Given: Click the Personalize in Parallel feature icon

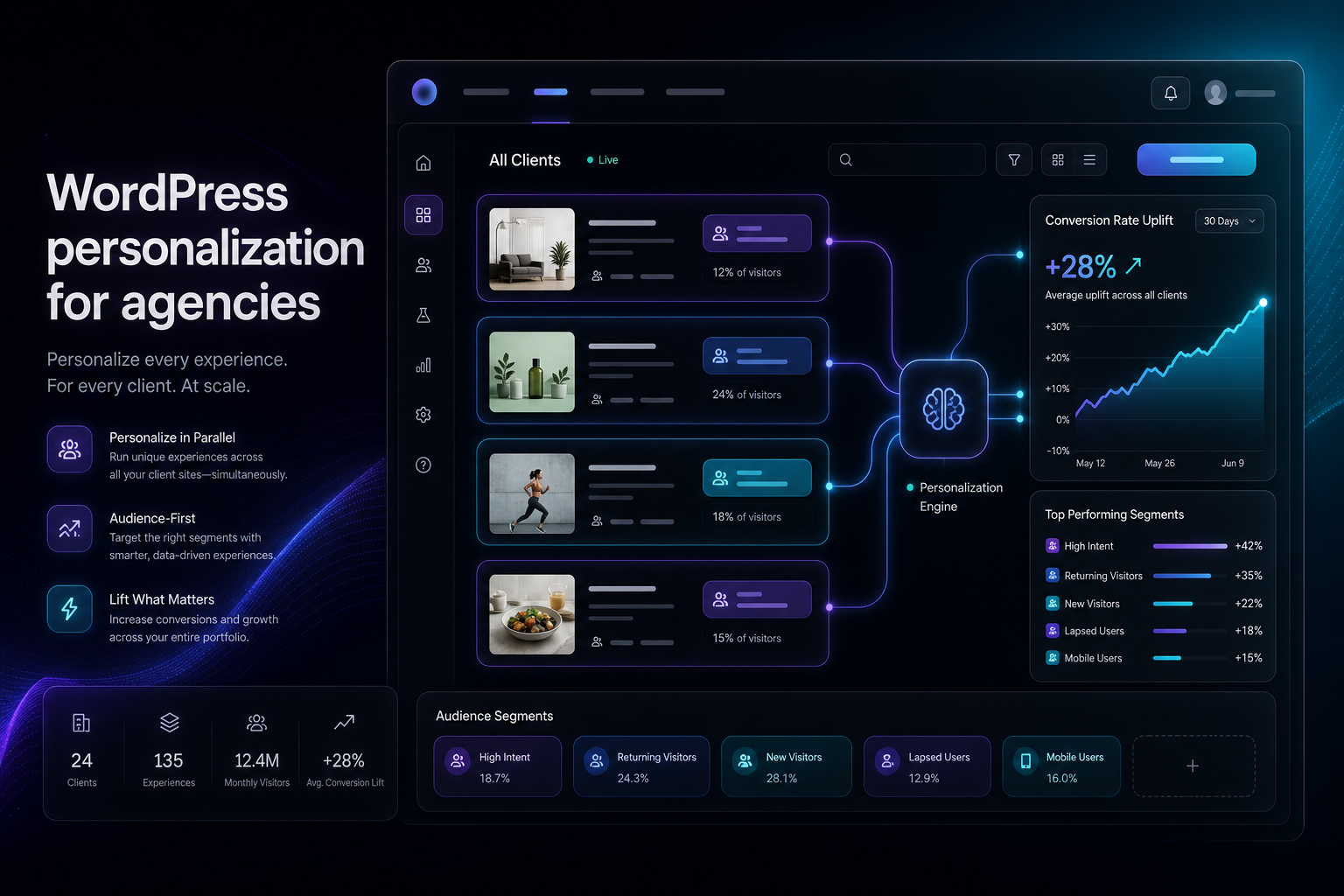Looking at the screenshot, I should pyautogui.click(x=70, y=450).
